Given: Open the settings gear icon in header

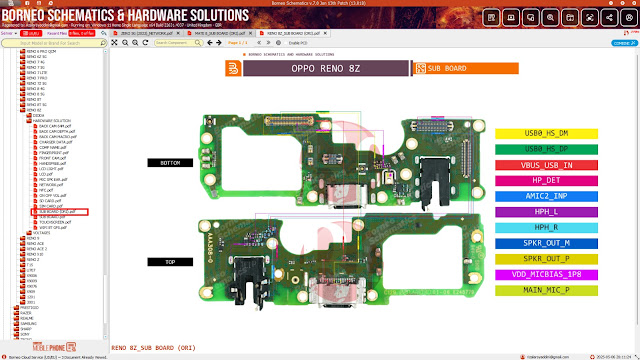Looking at the screenshot, I should pyautogui.click(x=629, y=18).
